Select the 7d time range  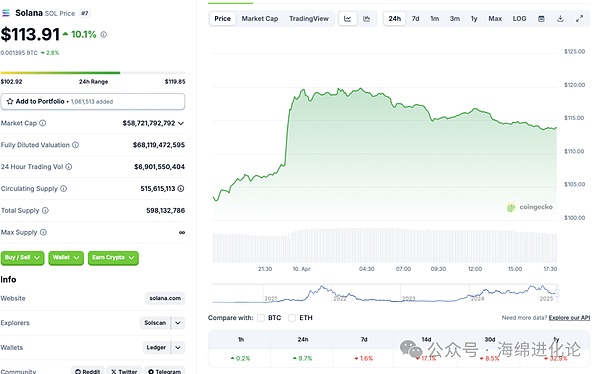(x=416, y=19)
